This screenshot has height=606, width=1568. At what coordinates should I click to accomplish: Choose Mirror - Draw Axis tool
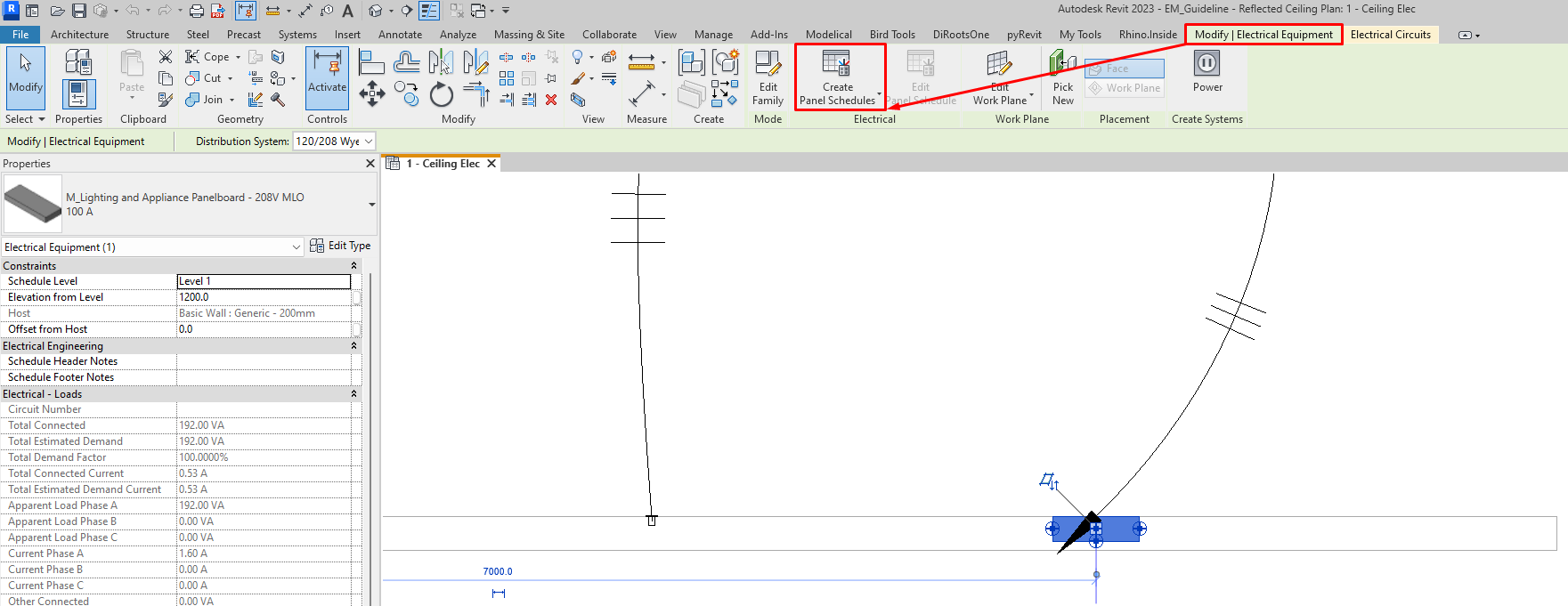pyautogui.click(x=475, y=62)
